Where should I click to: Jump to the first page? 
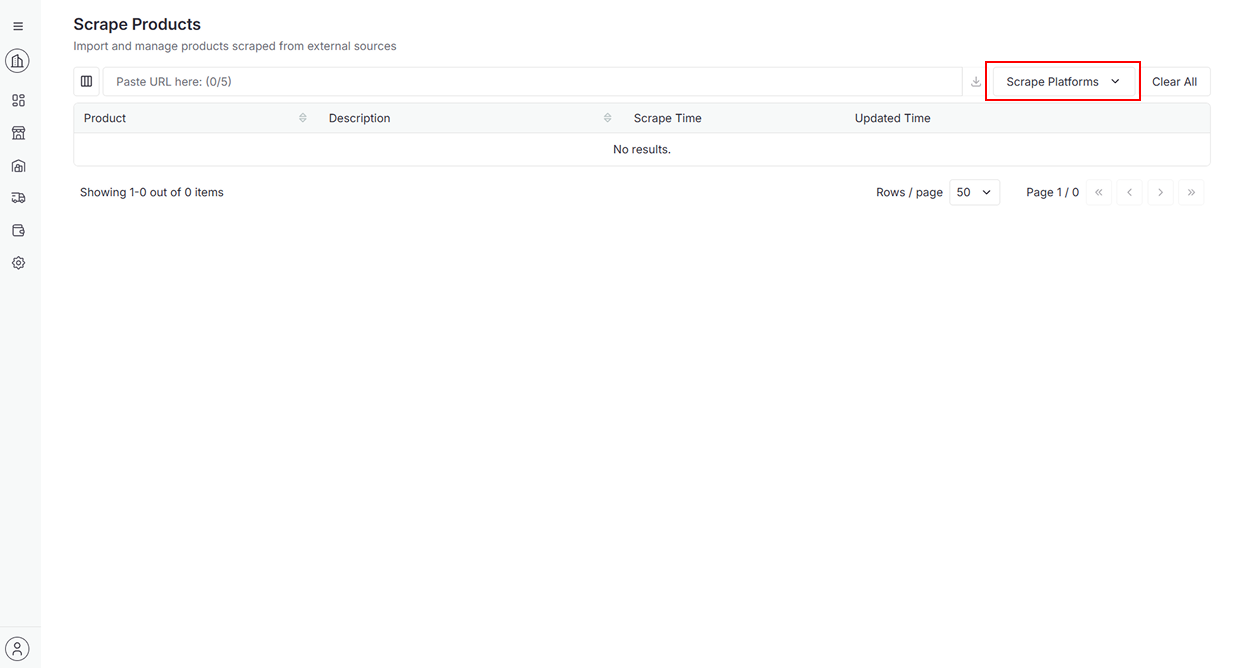coord(1098,192)
